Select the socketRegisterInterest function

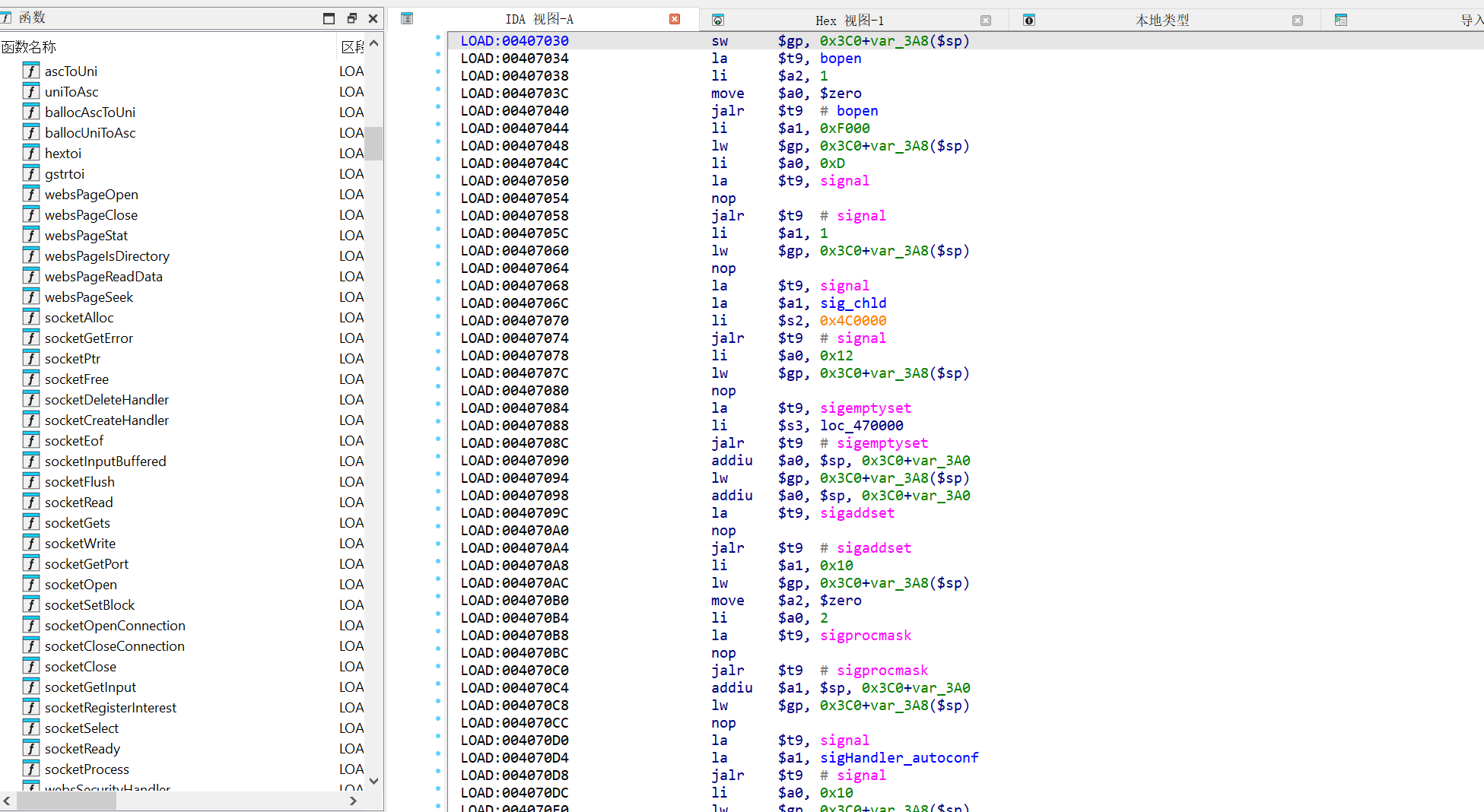coord(110,707)
